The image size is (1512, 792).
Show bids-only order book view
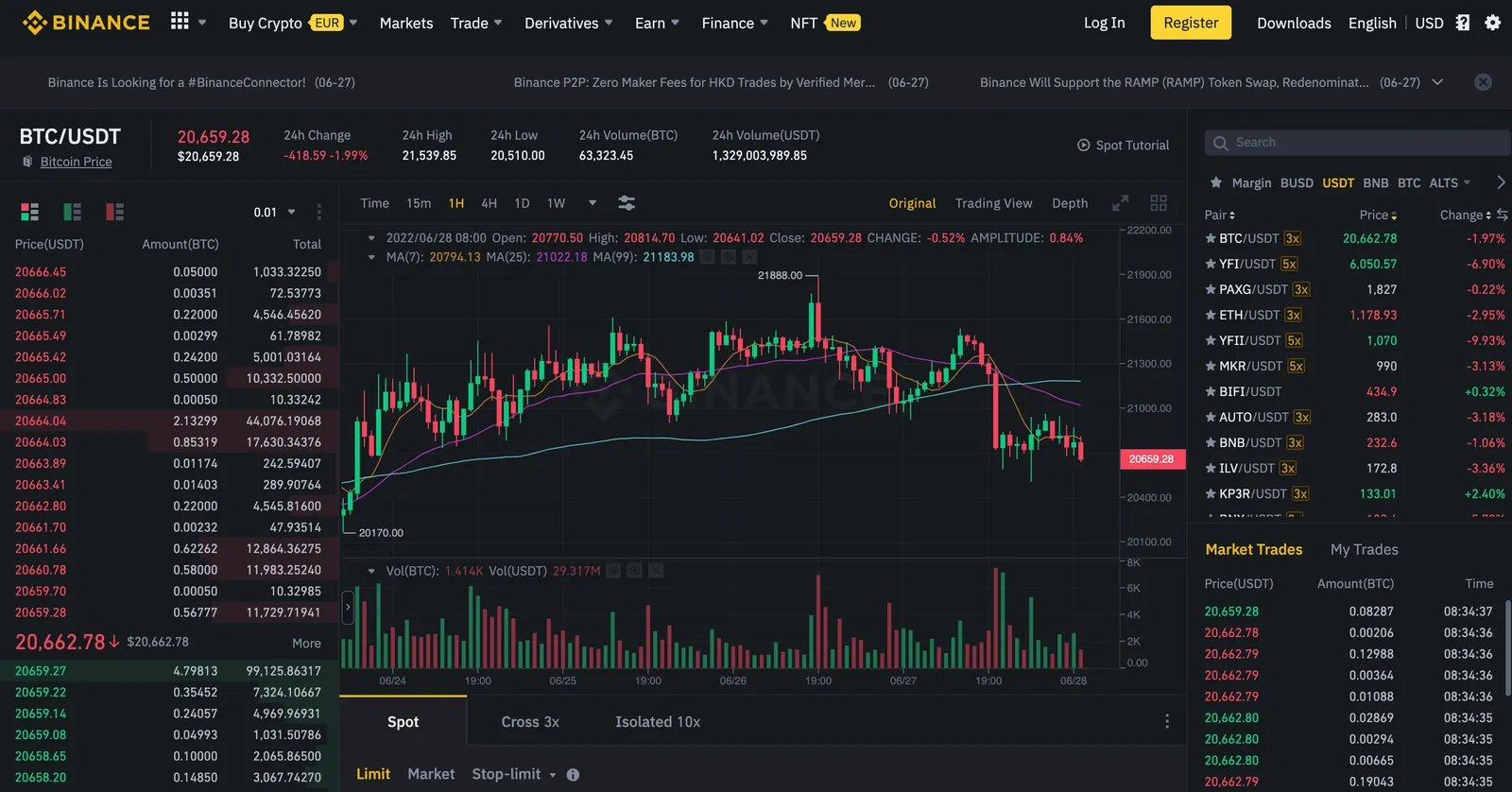(x=73, y=212)
